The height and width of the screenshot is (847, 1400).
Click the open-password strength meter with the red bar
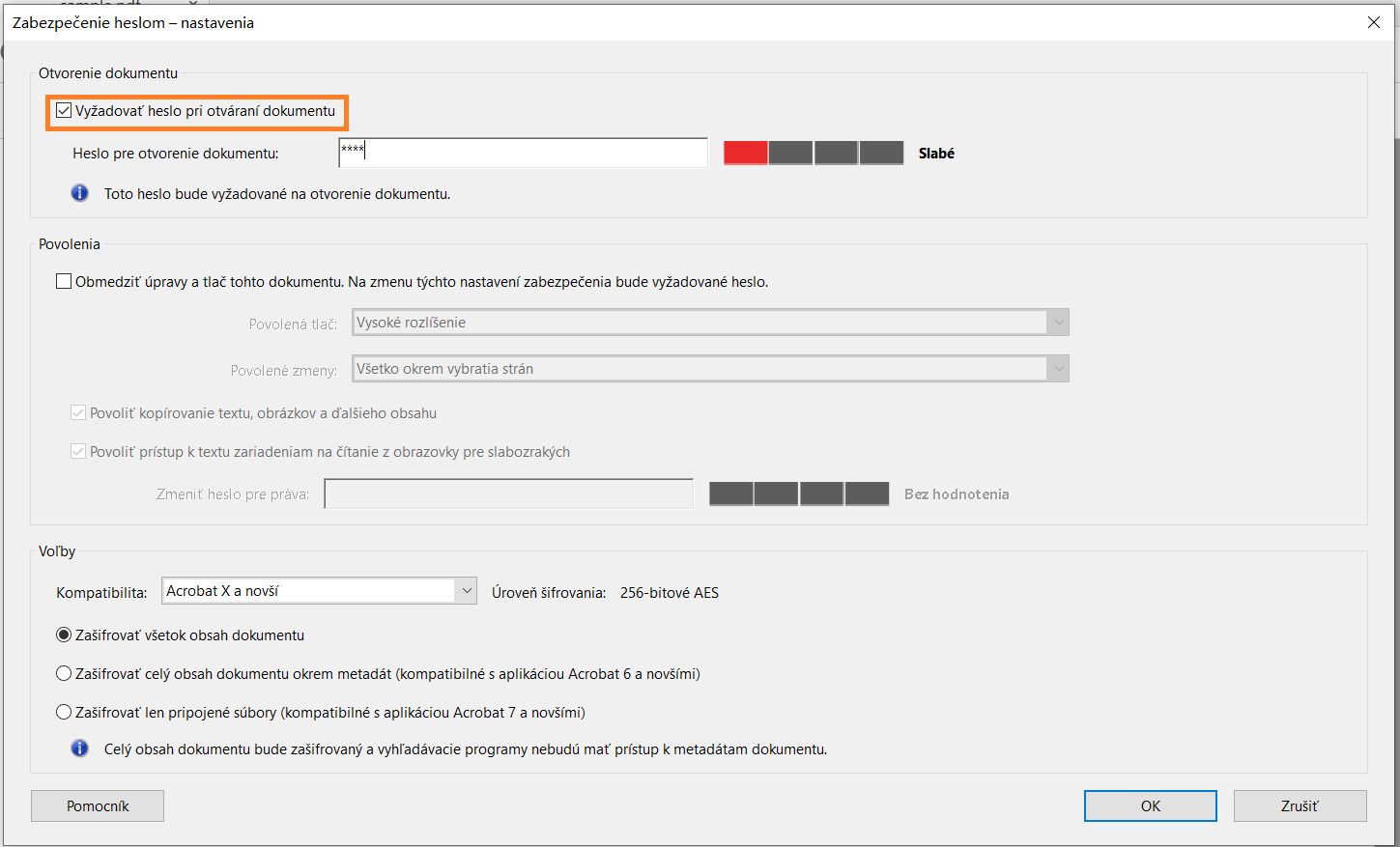[x=814, y=153]
